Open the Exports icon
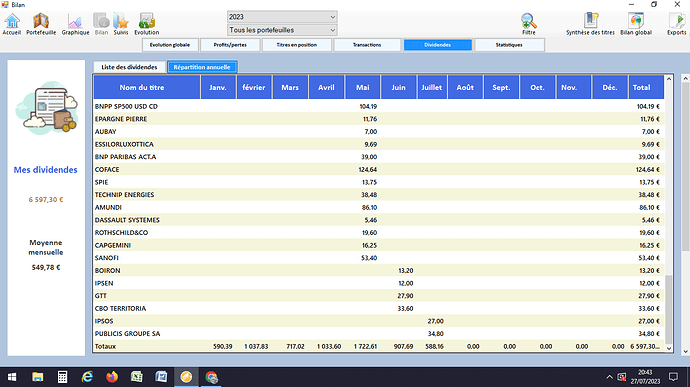The height and width of the screenshot is (387, 690). pyautogui.click(x=677, y=24)
